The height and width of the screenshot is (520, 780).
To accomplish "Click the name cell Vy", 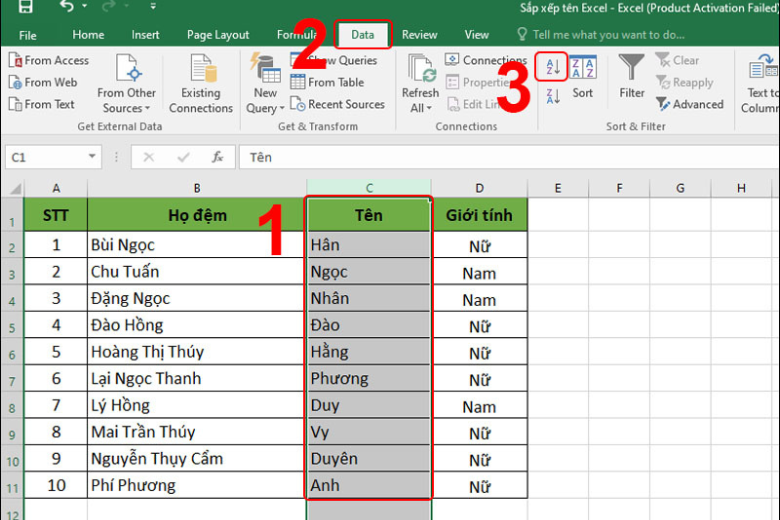I will click(369, 432).
